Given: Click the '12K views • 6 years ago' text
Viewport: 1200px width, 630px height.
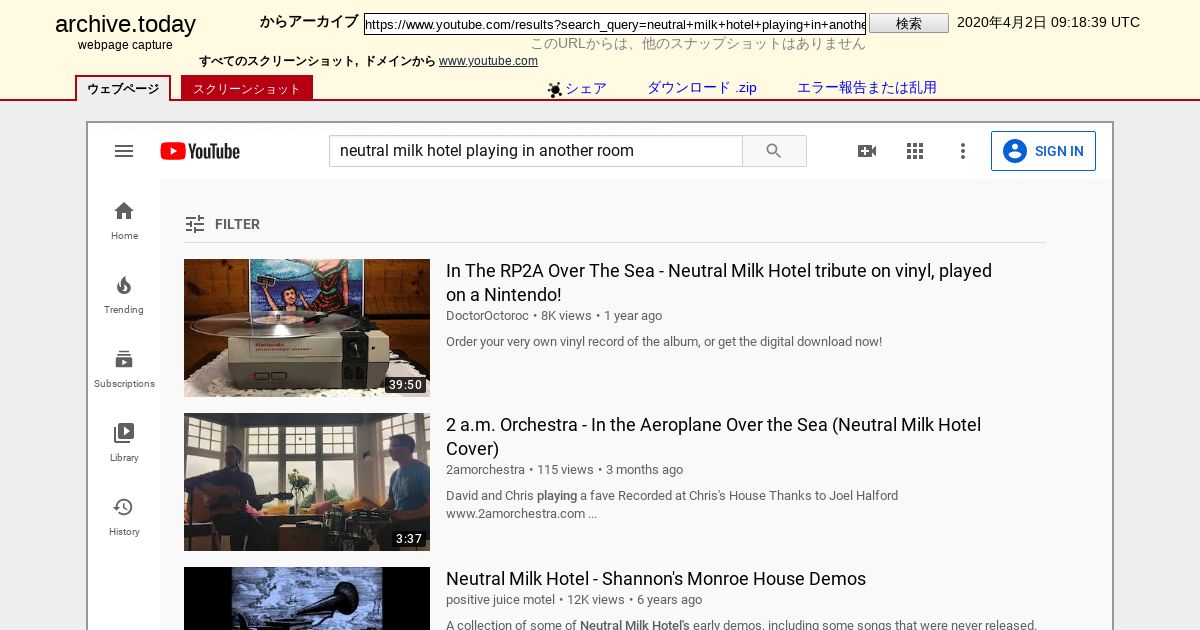Looking at the screenshot, I should click(x=634, y=600).
